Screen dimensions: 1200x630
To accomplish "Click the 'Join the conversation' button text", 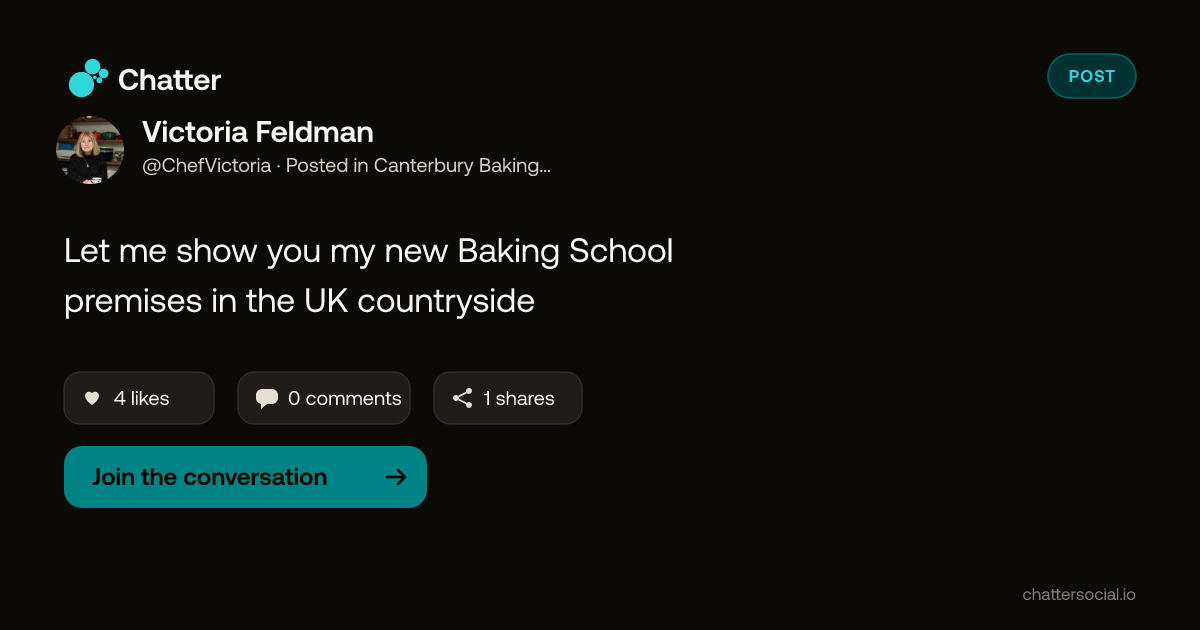I will pyautogui.click(x=209, y=477).
